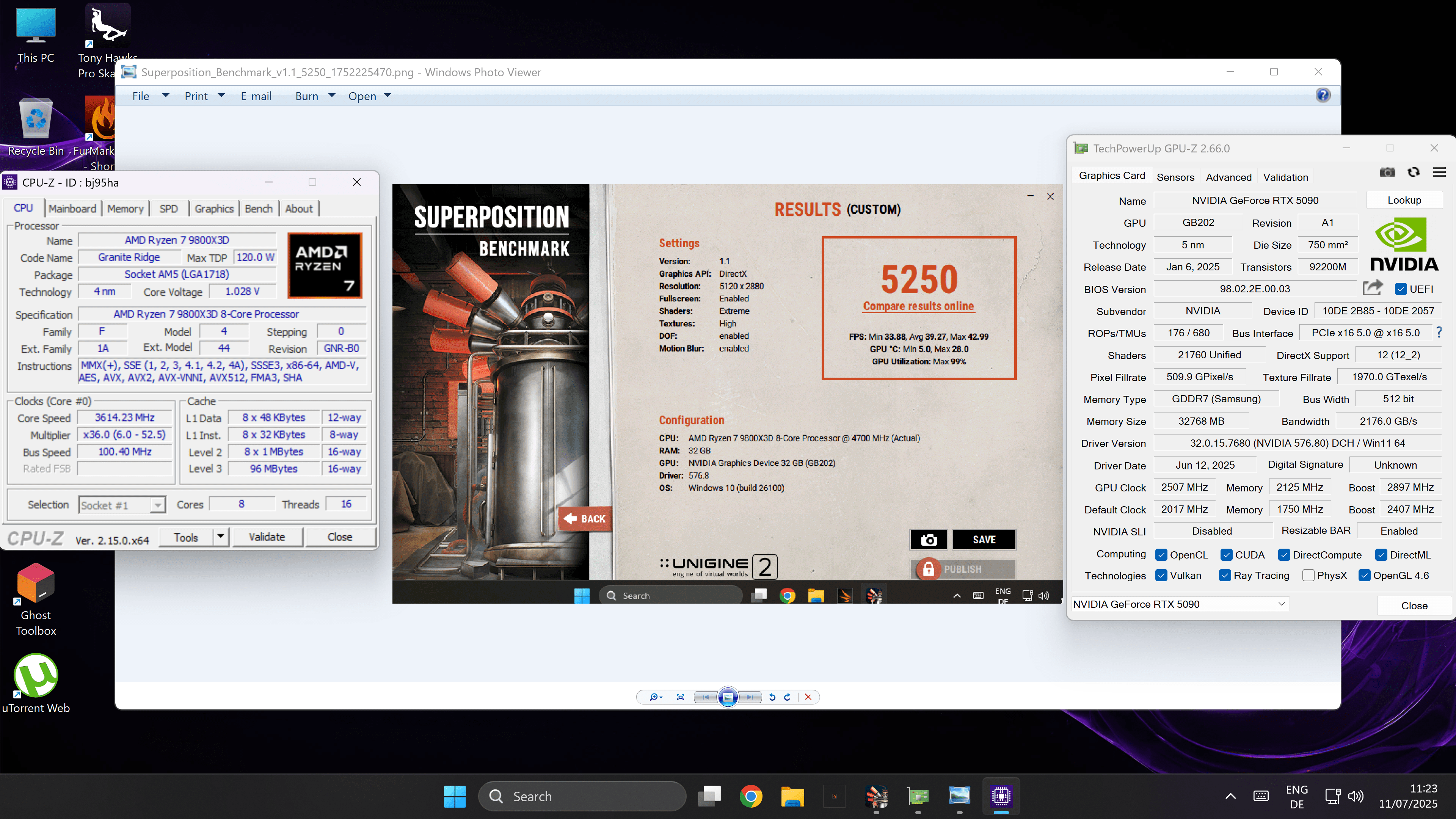
Task: Click the fit-to-window actual size icon
Action: 681,697
